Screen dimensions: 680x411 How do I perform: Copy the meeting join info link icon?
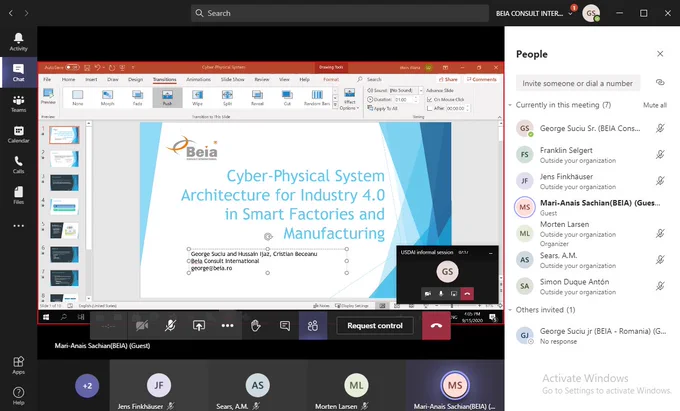pyautogui.click(x=660, y=82)
